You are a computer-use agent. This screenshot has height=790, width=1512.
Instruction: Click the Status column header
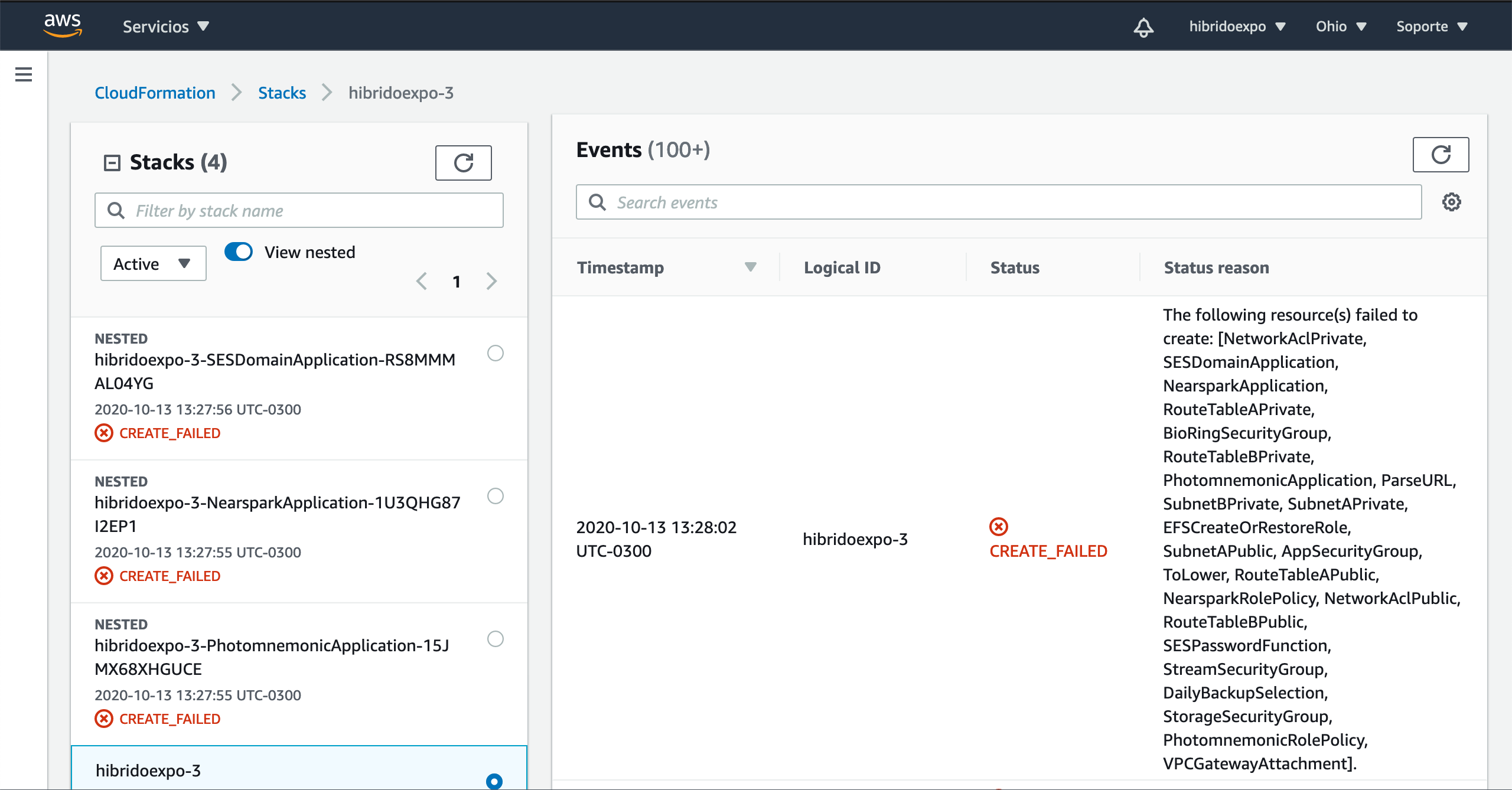[x=1015, y=267]
